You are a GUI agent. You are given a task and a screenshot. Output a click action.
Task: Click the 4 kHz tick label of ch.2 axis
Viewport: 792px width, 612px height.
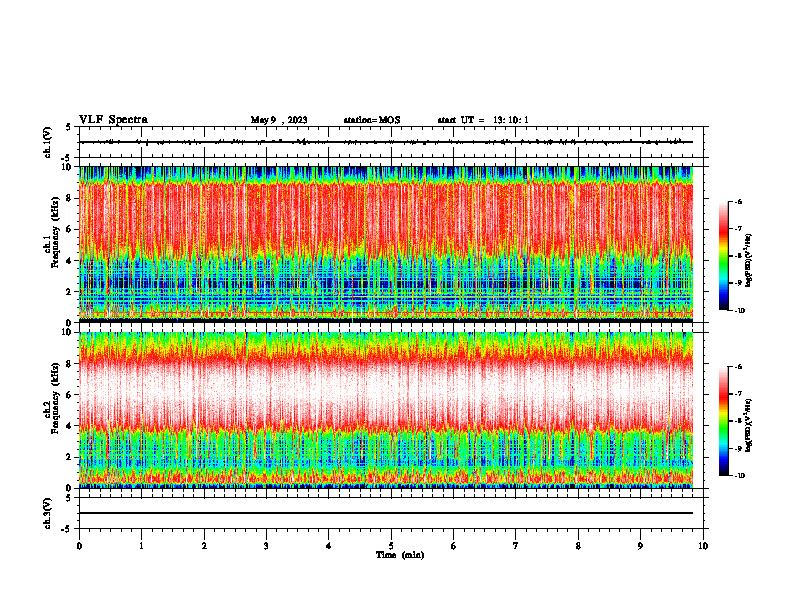click(x=70, y=426)
